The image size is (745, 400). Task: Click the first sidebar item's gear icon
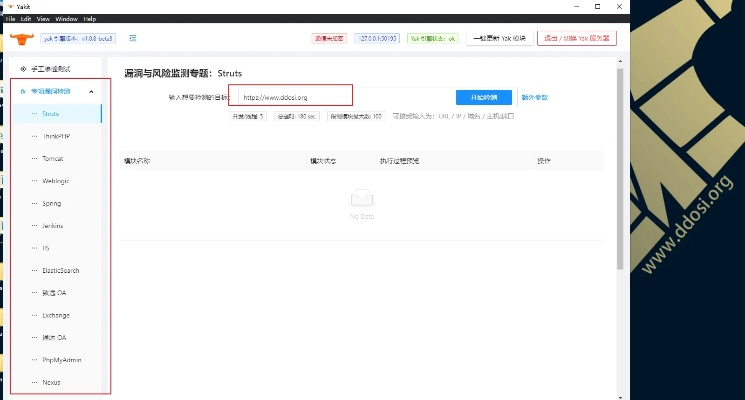point(23,69)
